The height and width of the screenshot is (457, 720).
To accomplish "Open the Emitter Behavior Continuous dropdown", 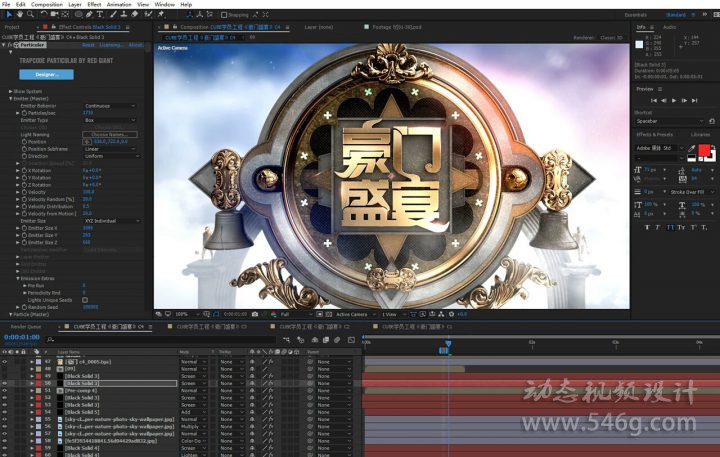I will 110,105.
